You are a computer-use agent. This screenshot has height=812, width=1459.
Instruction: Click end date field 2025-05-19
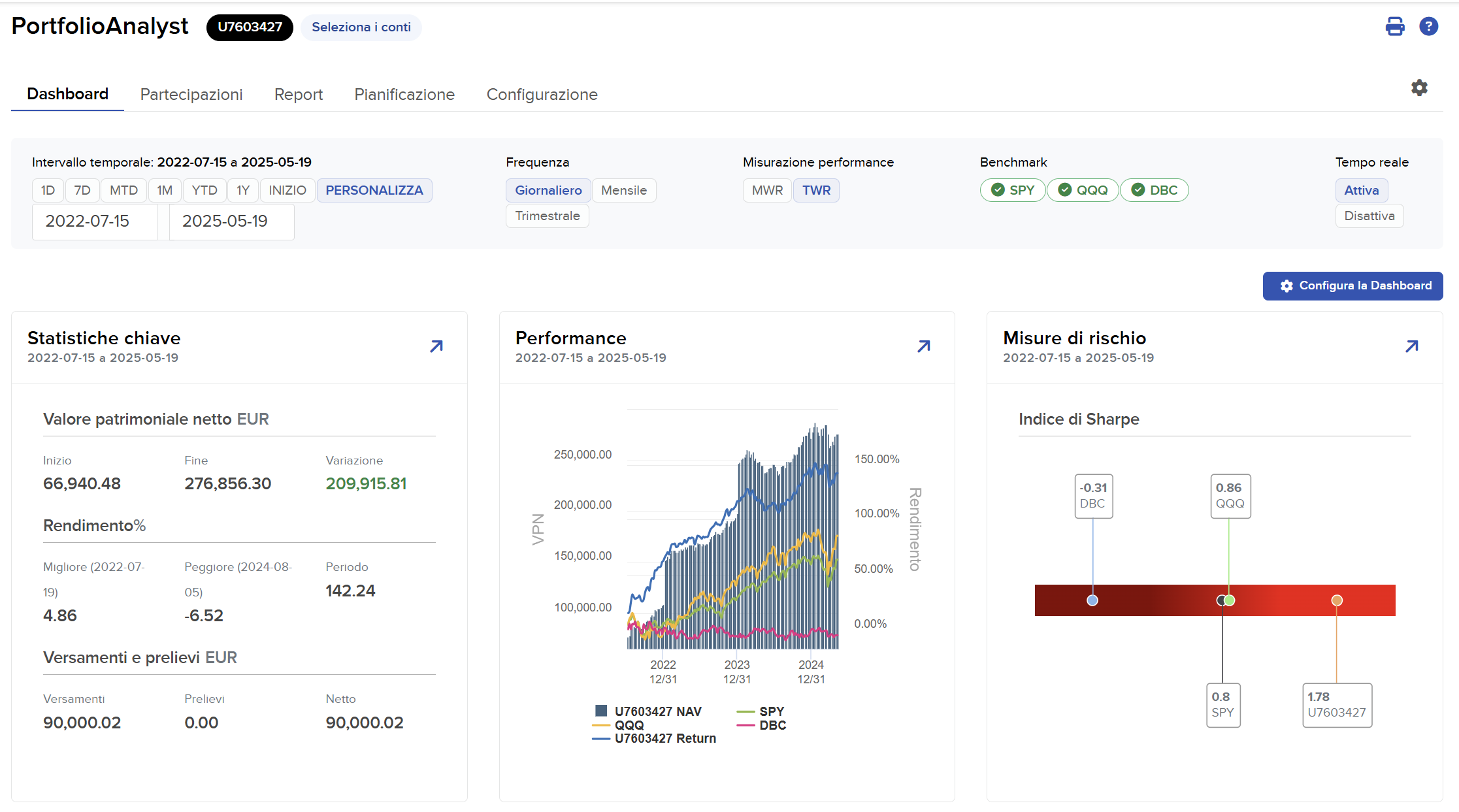click(x=231, y=221)
